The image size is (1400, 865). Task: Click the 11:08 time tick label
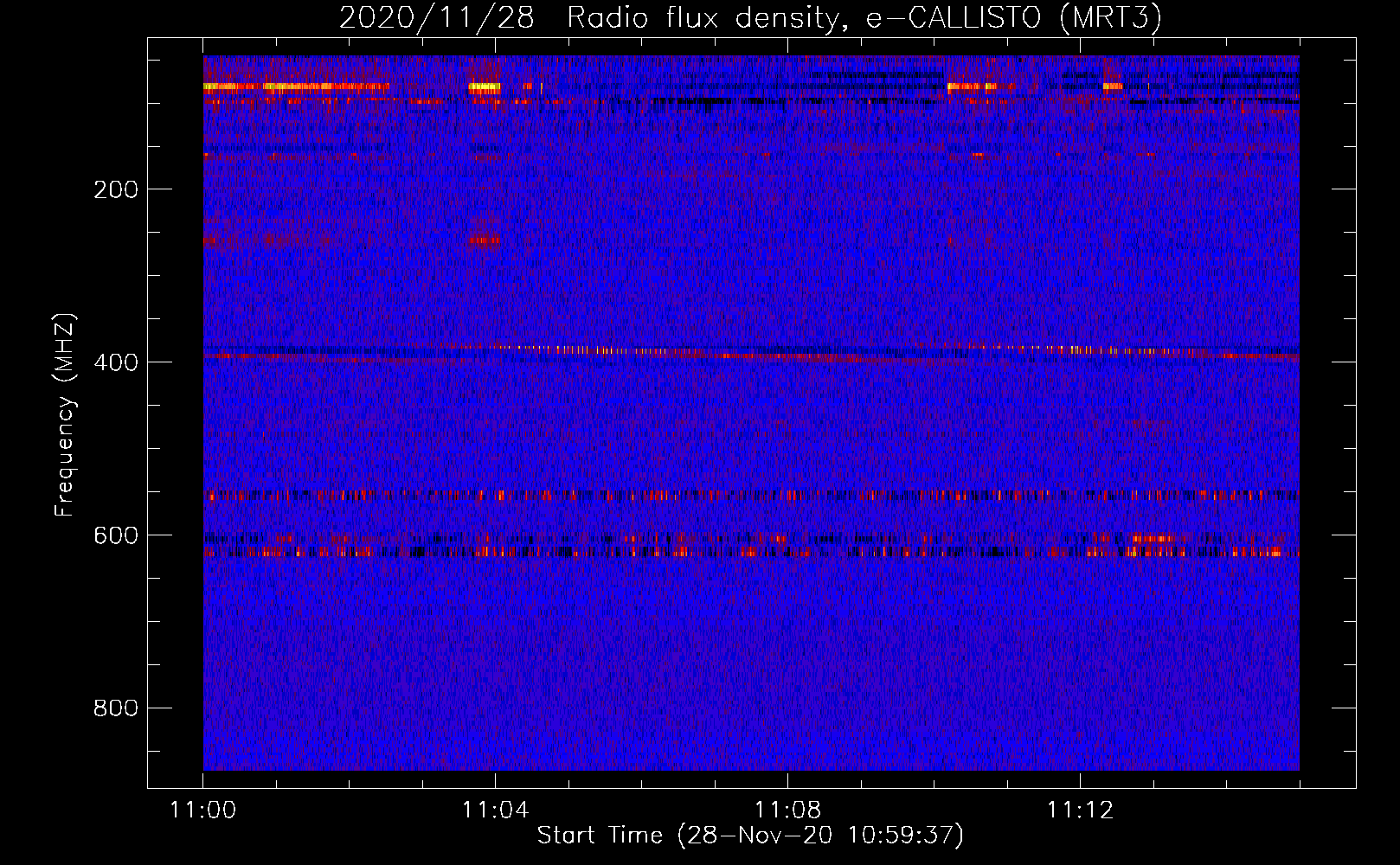pos(787,810)
